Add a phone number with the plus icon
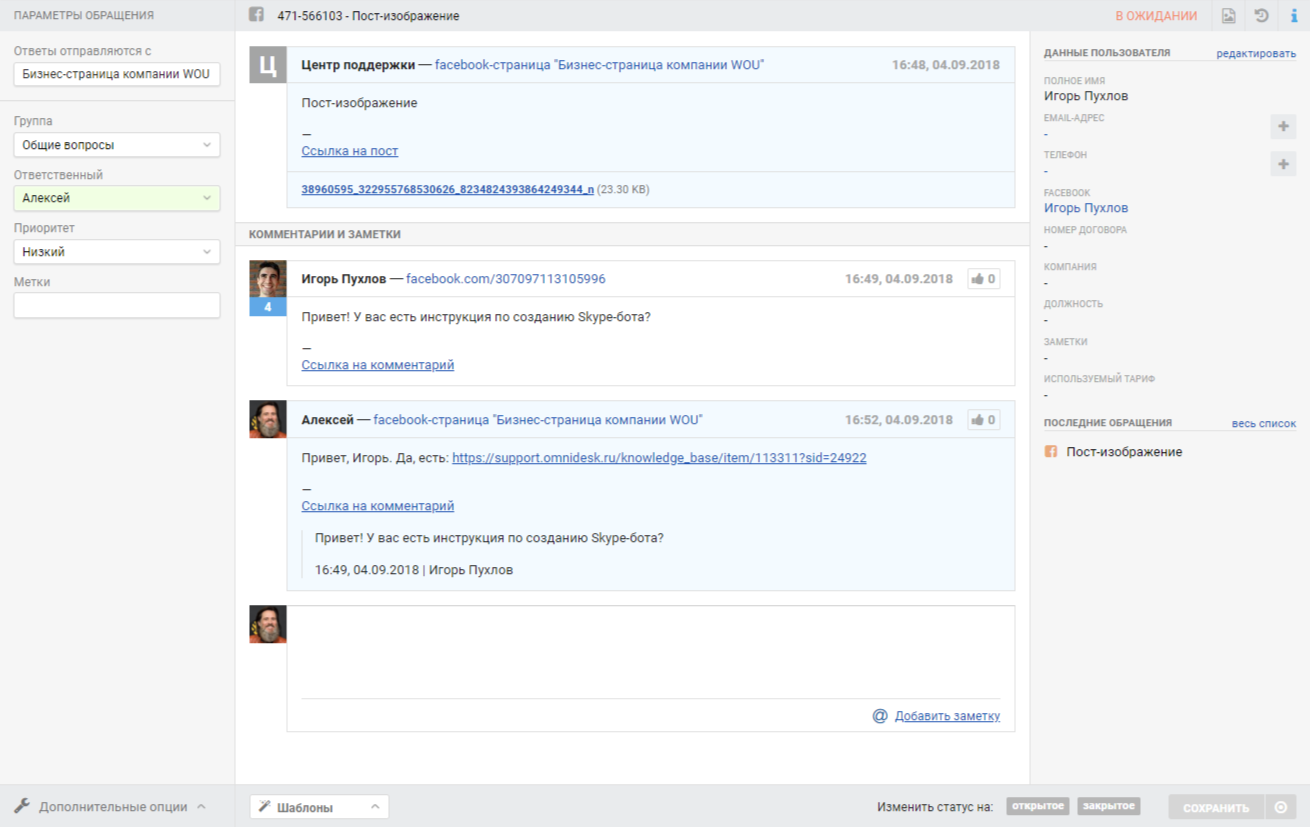Viewport: 1310px width, 827px height. (1283, 164)
